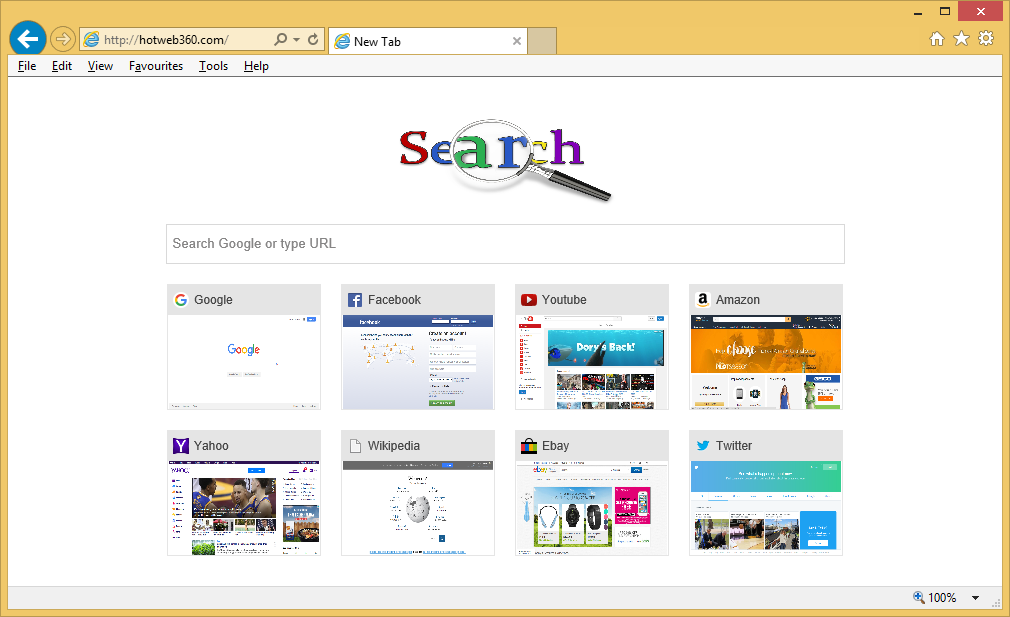This screenshot has width=1010, height=617.
Task: Minimize the browser window
Action: pyautogui.click(x=918, y=12)
